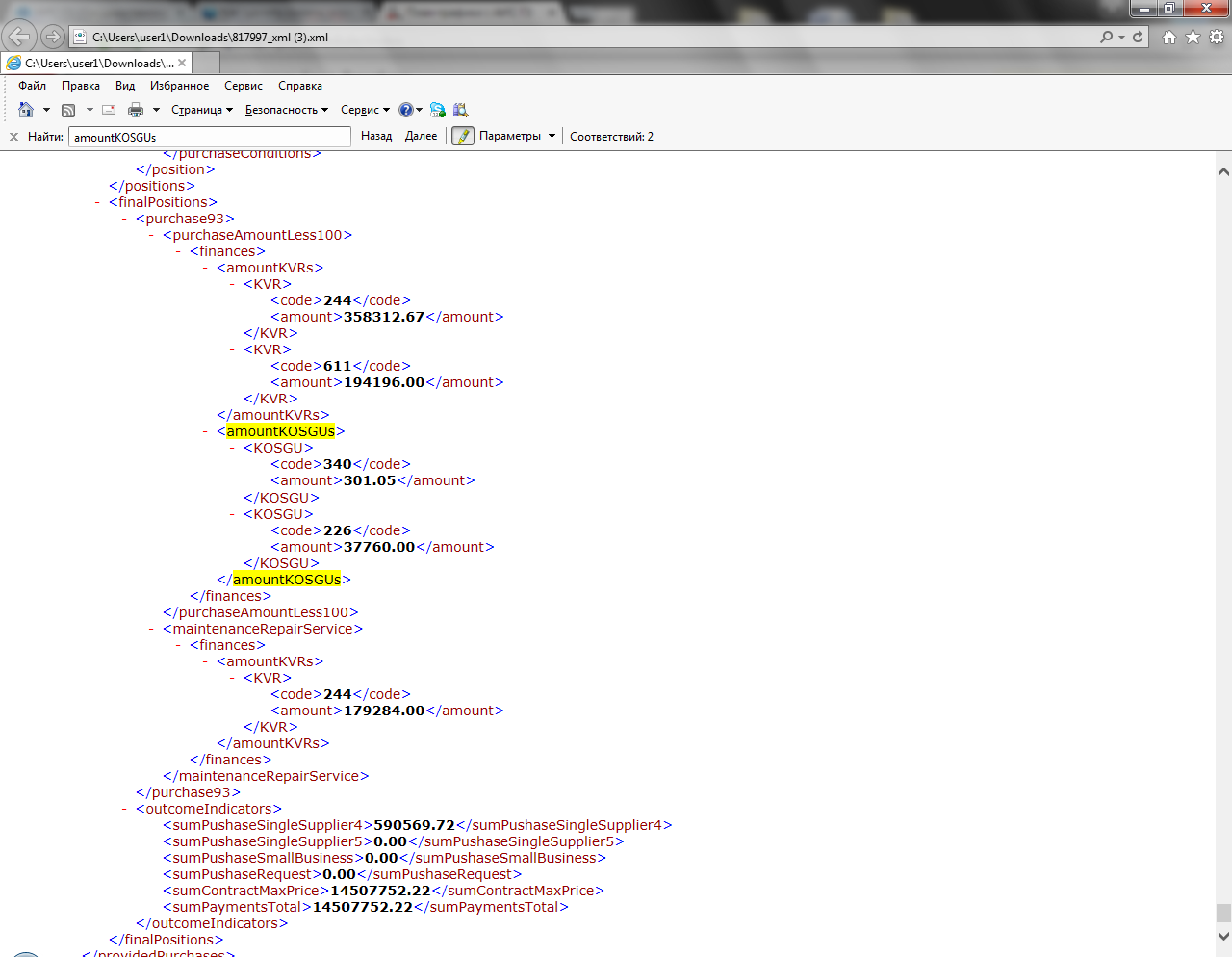Screen dimensions: 1232x957
Task: Collapse the amountKOSGUs XML node
Action: click(206, 431)
